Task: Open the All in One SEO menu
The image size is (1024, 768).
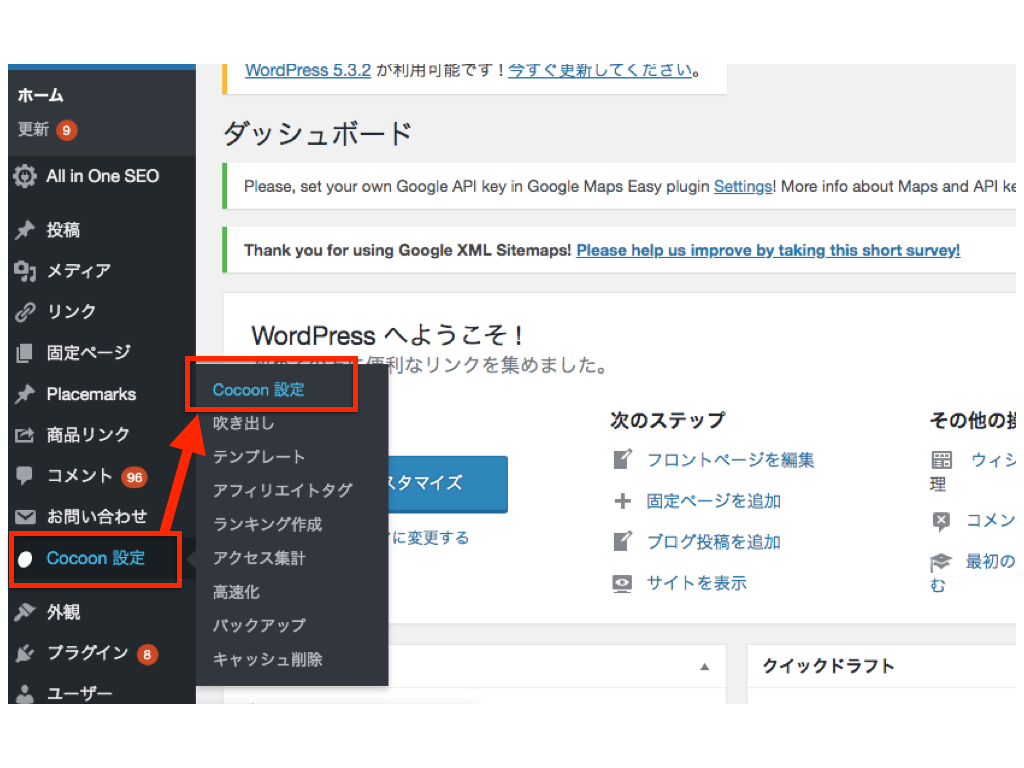Action: [x=102, y=176]
